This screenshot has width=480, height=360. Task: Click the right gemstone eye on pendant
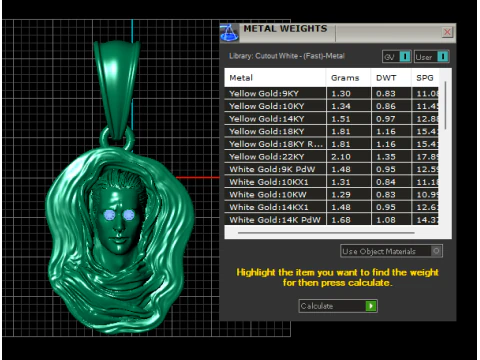pos(129,215)
